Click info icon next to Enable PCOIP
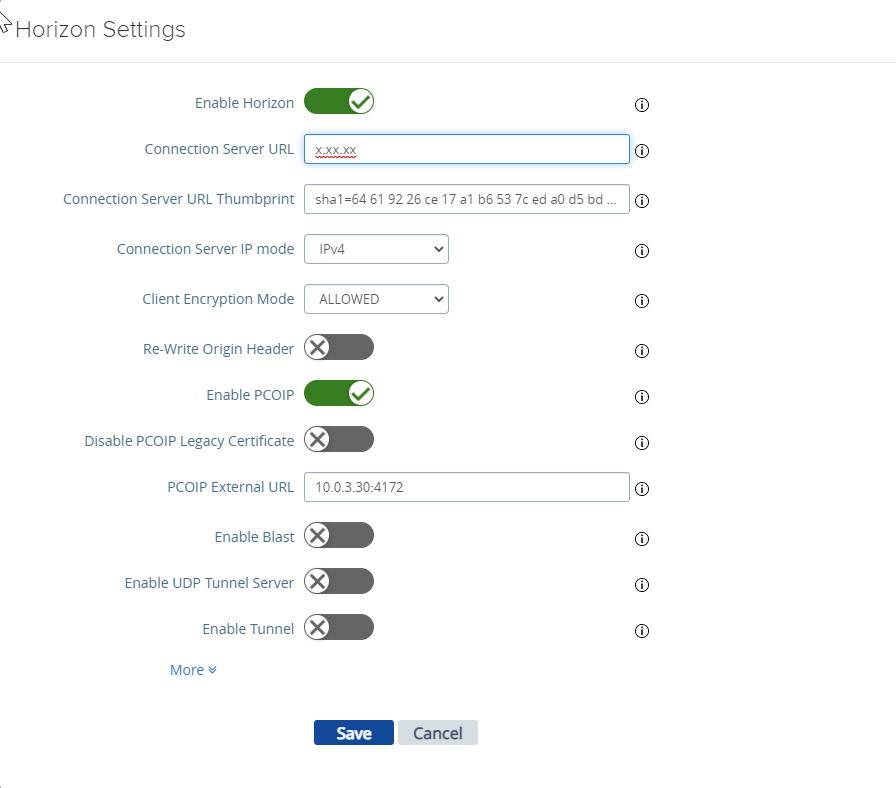 point(642,397)
